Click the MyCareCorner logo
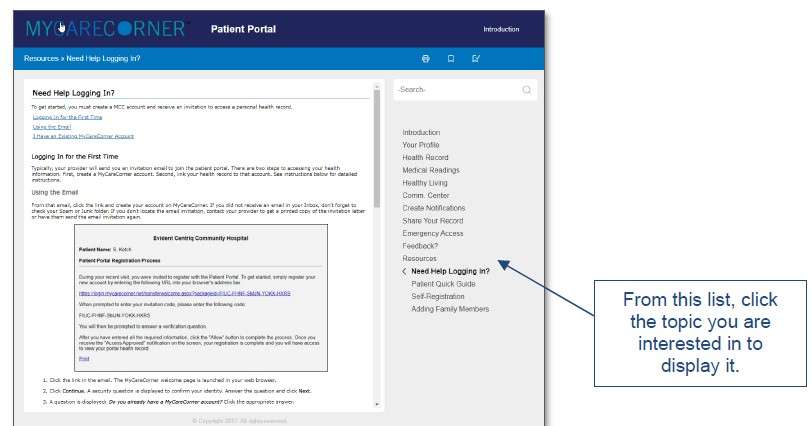This screenshot has width=812, height=426. coord(106,28)
